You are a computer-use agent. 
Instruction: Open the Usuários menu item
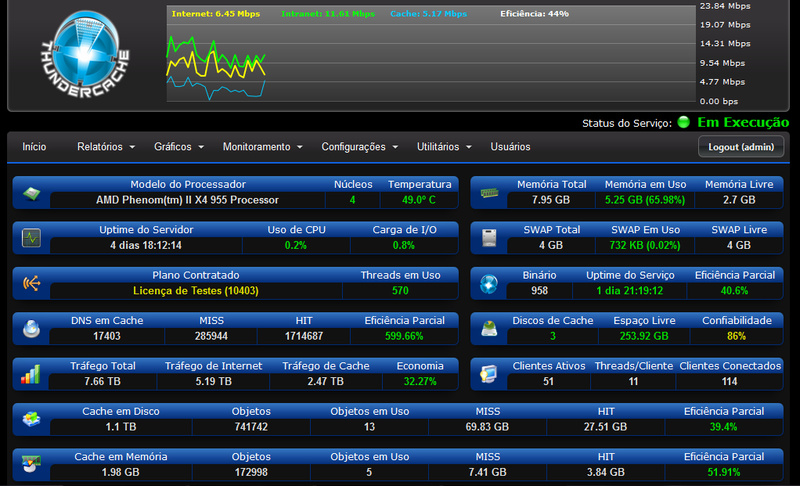(x=510, y=147)
